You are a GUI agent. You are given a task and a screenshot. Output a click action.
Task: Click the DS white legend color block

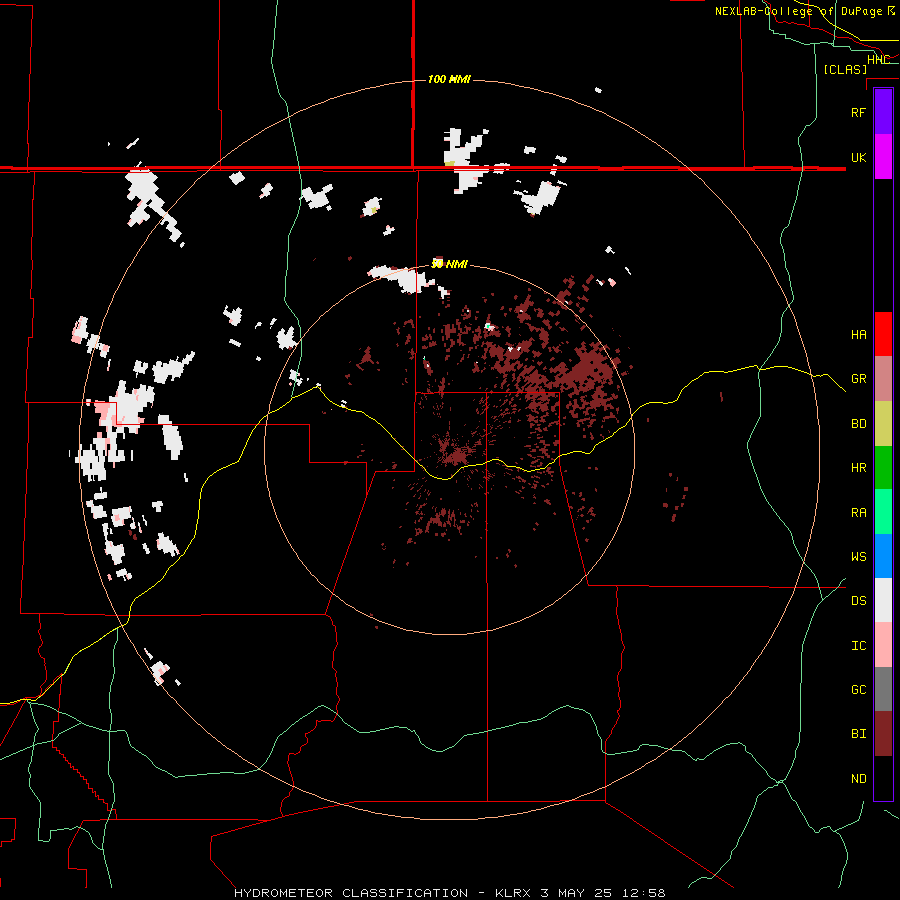(883, 600)
